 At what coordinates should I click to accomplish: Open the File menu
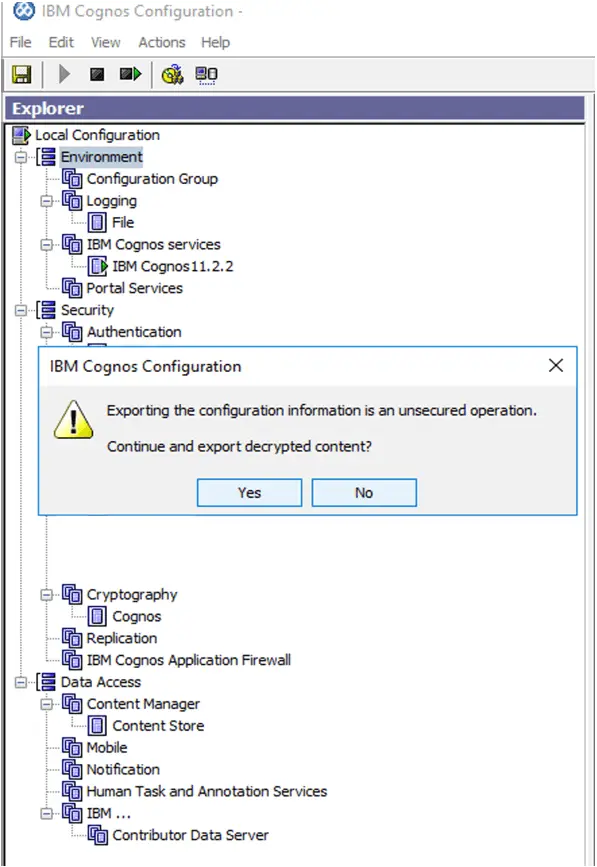click(x=20, y=43)
